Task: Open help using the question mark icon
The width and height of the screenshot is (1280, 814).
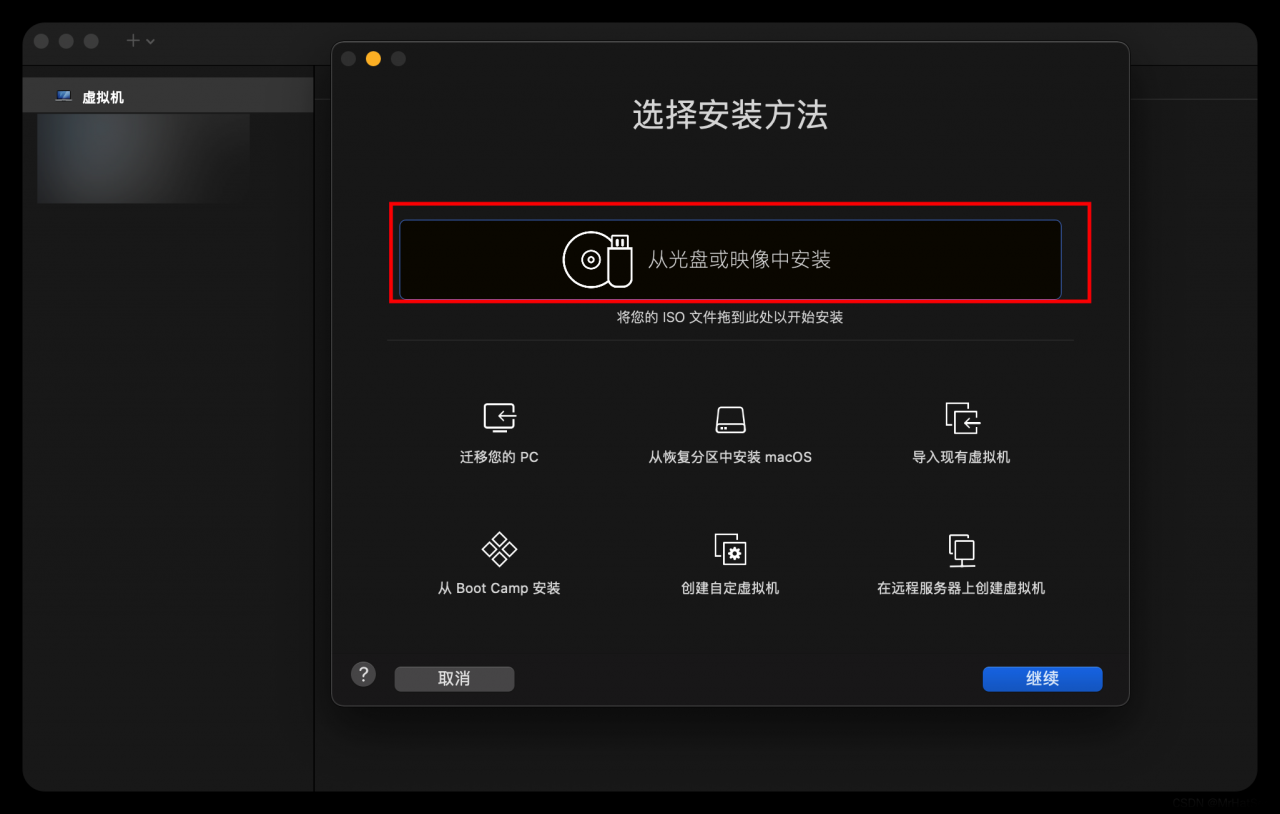Action: coord(363,674)
